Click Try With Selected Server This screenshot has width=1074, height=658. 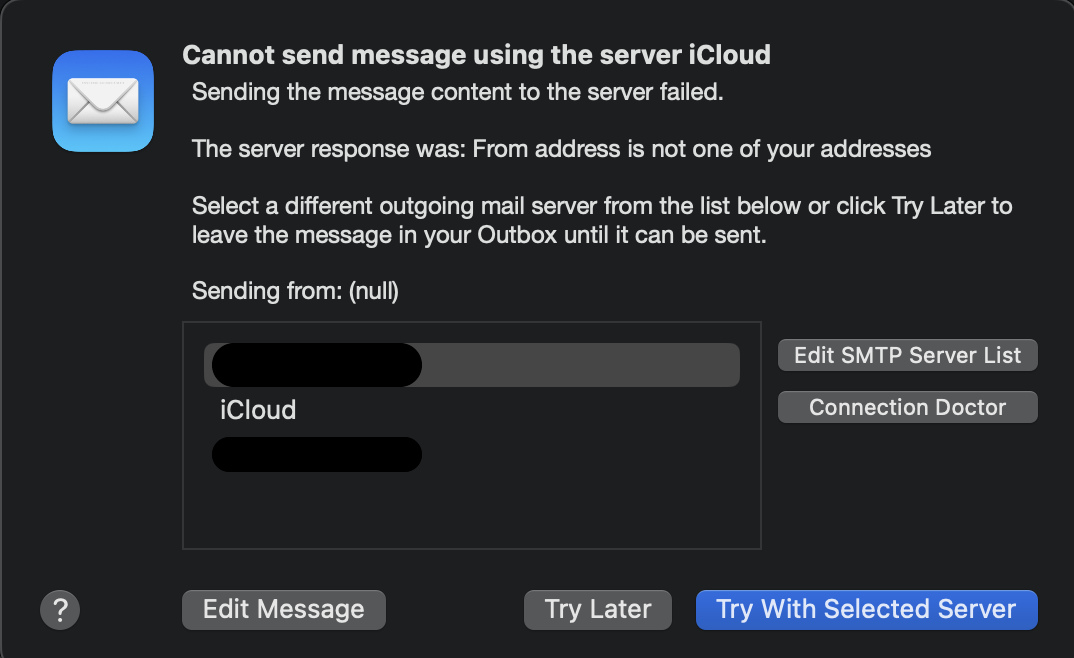pyautogui.click(x=866, y=609)
